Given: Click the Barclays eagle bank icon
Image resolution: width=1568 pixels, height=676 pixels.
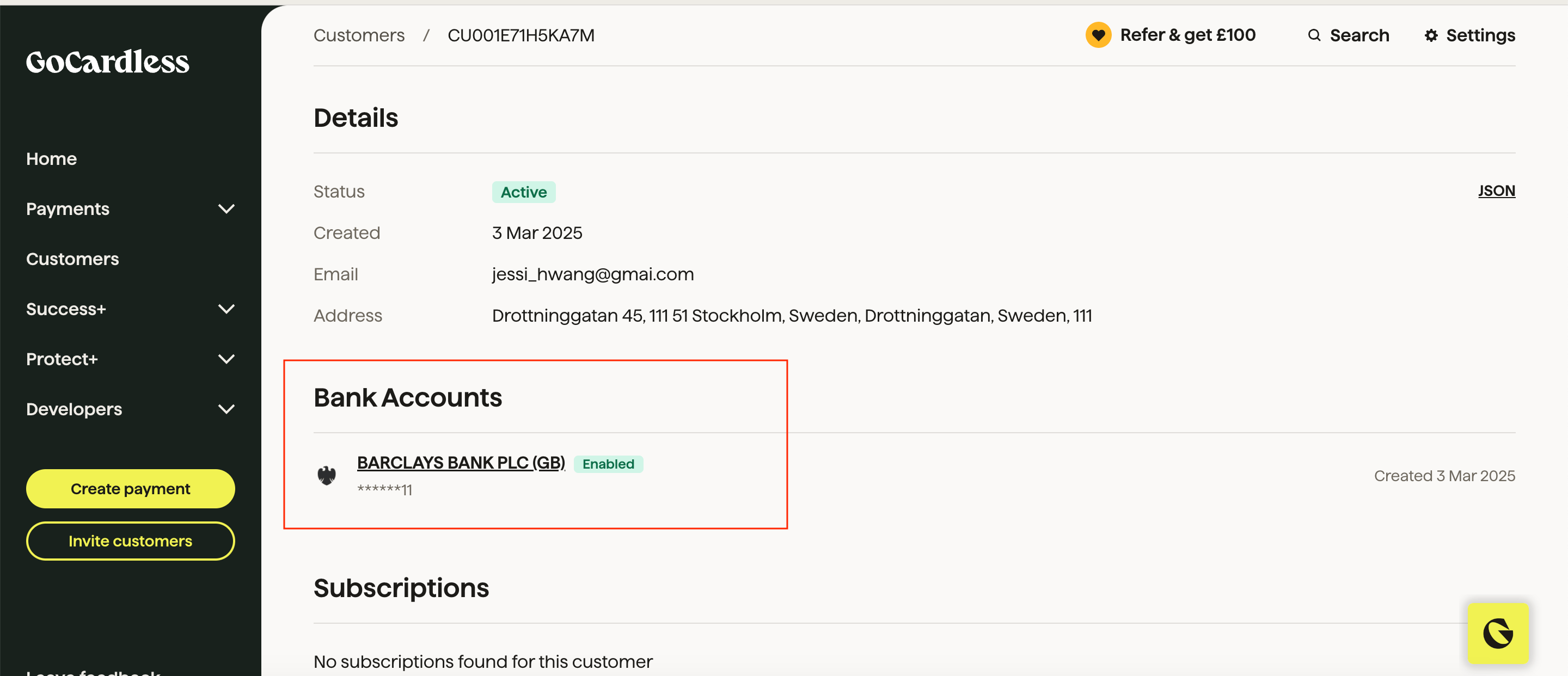Looking at the screenshot, I should click(327, 475).
